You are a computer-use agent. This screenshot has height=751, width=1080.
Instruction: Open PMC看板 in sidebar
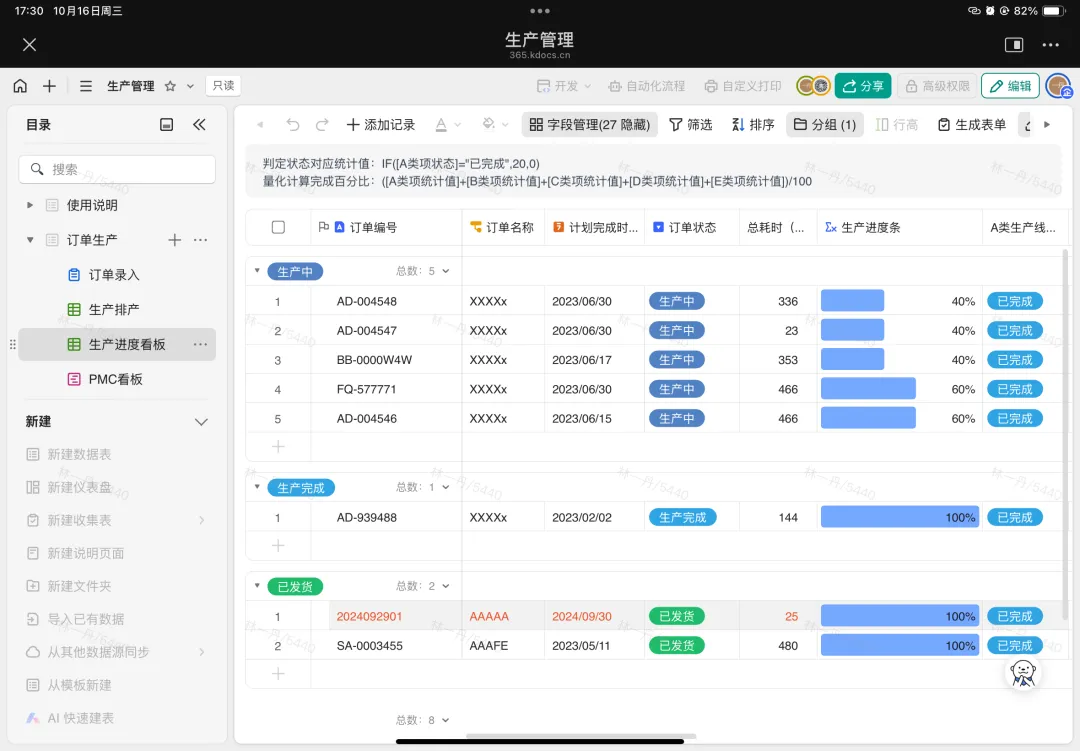tap(115, 379)
